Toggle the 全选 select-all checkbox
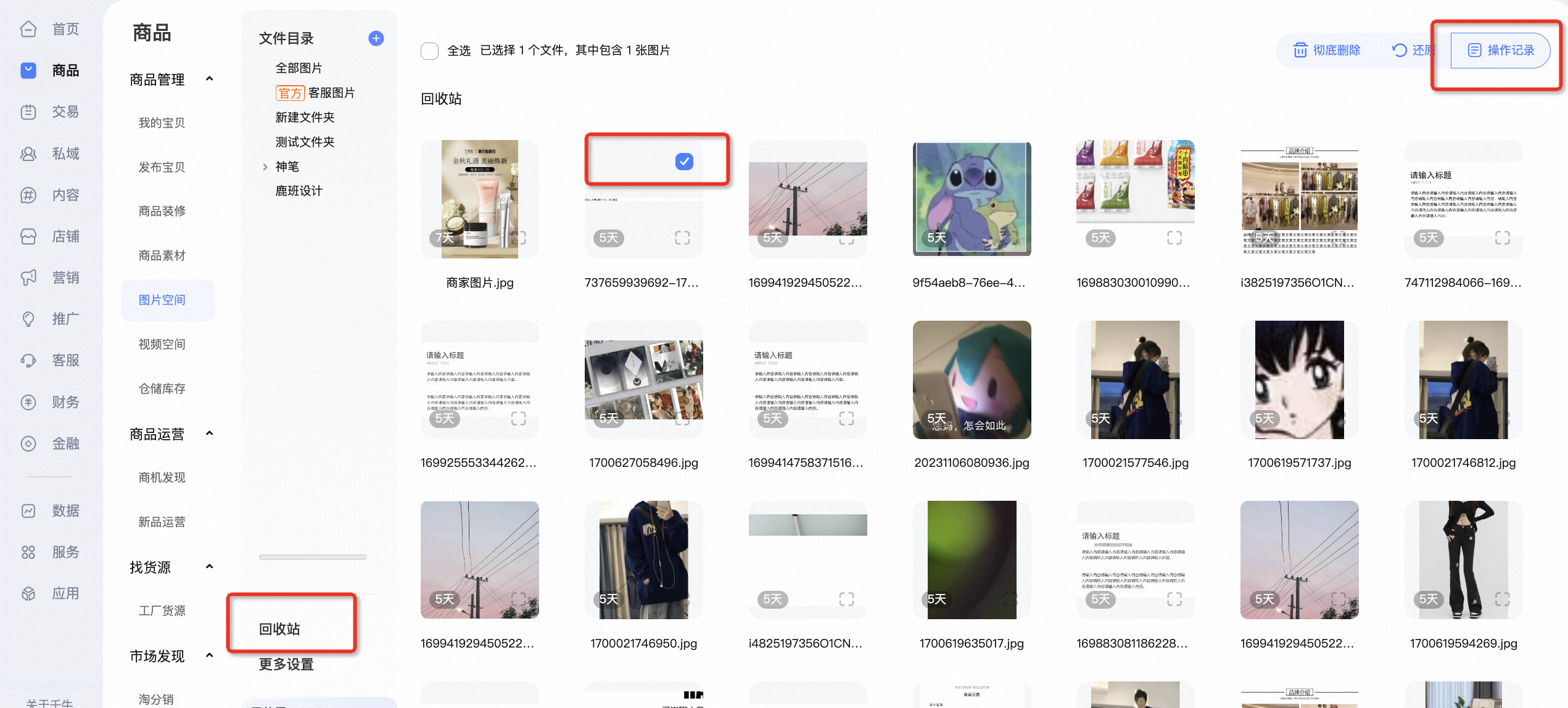The width and height of the screenshot is (1568, 708). coord(429,51)
